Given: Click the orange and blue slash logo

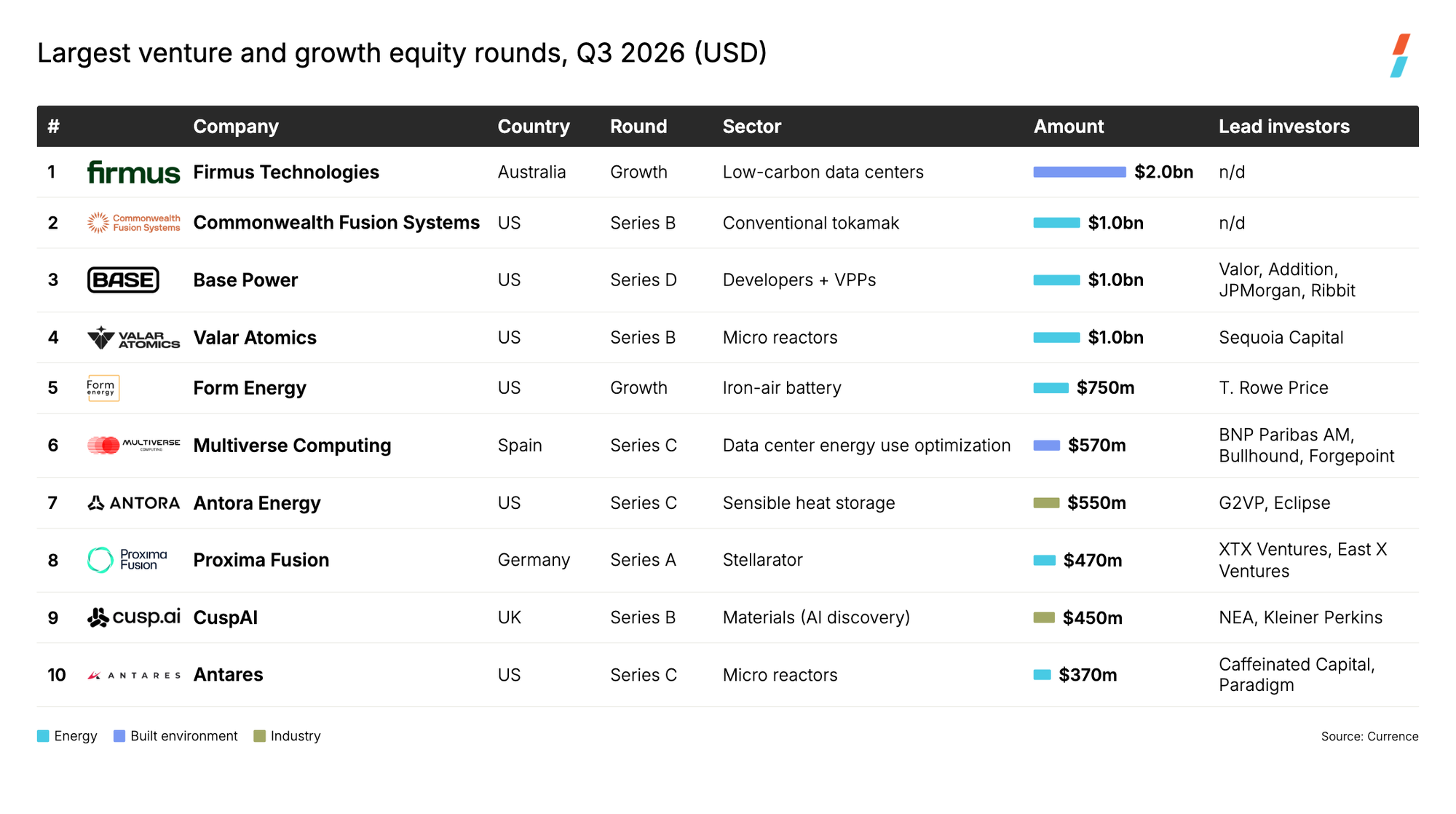Looking at the screenshot, I should pyautogui.click(x=1400, y=55).
